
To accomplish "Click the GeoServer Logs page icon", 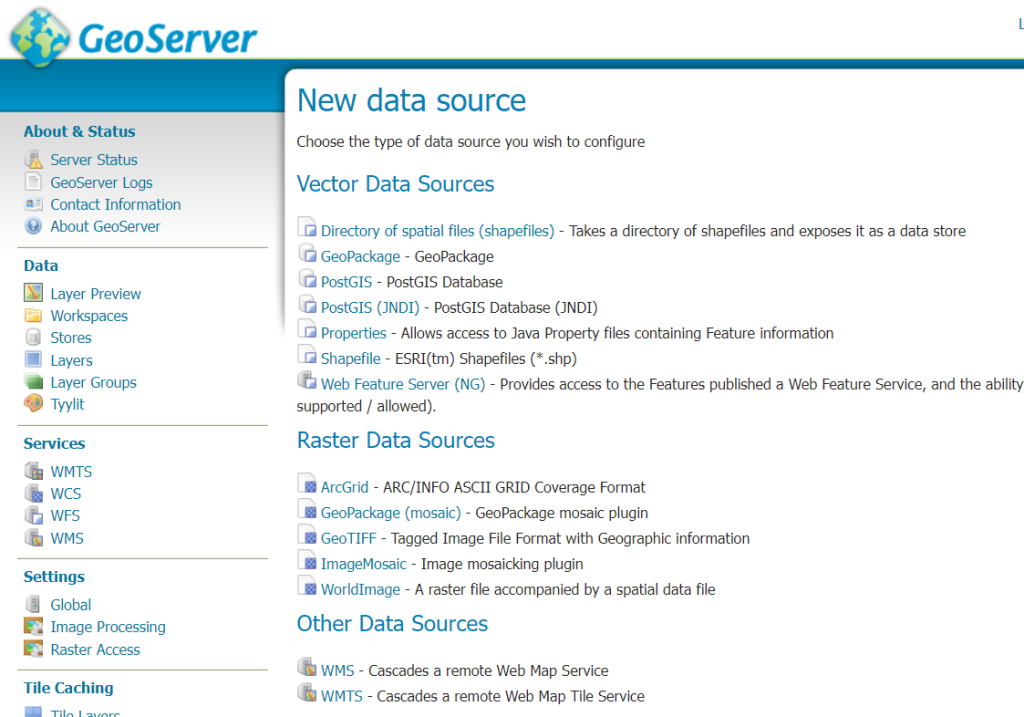I will tap(33, 182).
